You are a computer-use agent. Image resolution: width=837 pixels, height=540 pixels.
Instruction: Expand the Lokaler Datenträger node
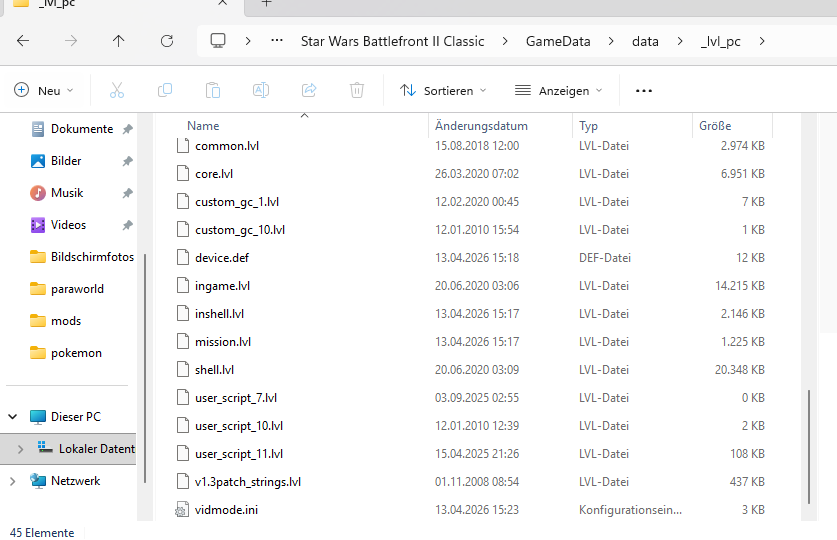click(x=20, y=449)
